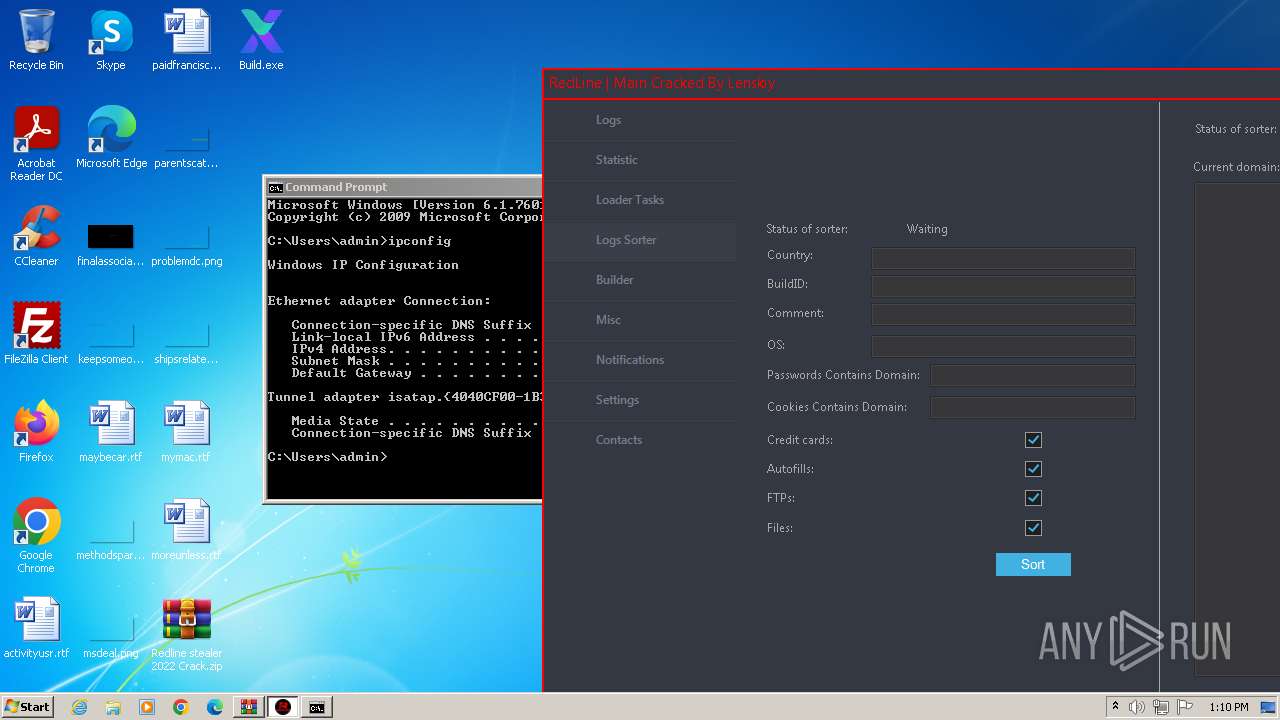
Task: Open Redline stealer 2022 Crack.zip archive
Action: [x=186, y=634]
